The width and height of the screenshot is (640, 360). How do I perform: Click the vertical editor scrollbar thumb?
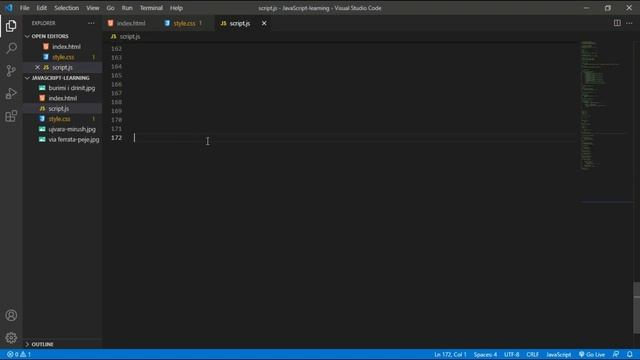pos(636,307)
